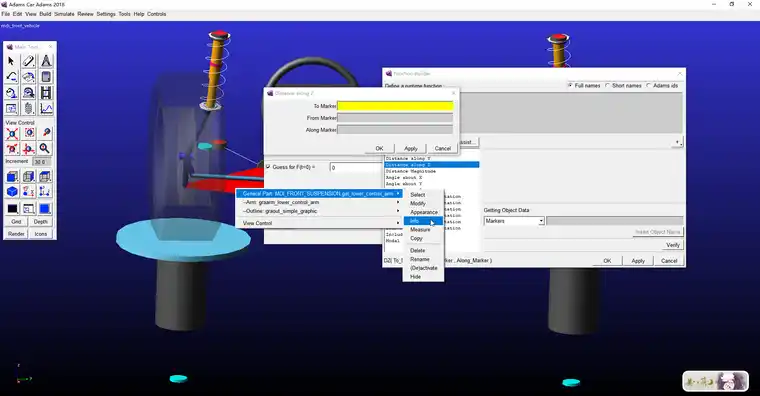The width and height of the screenshot is (760, 396).
Task: Click the XZ plane orientation icon
Action: tap(29, 192)
